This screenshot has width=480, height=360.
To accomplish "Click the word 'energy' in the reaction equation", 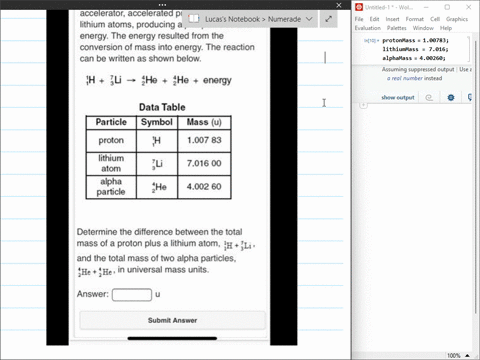I will (x=217, y=80).
